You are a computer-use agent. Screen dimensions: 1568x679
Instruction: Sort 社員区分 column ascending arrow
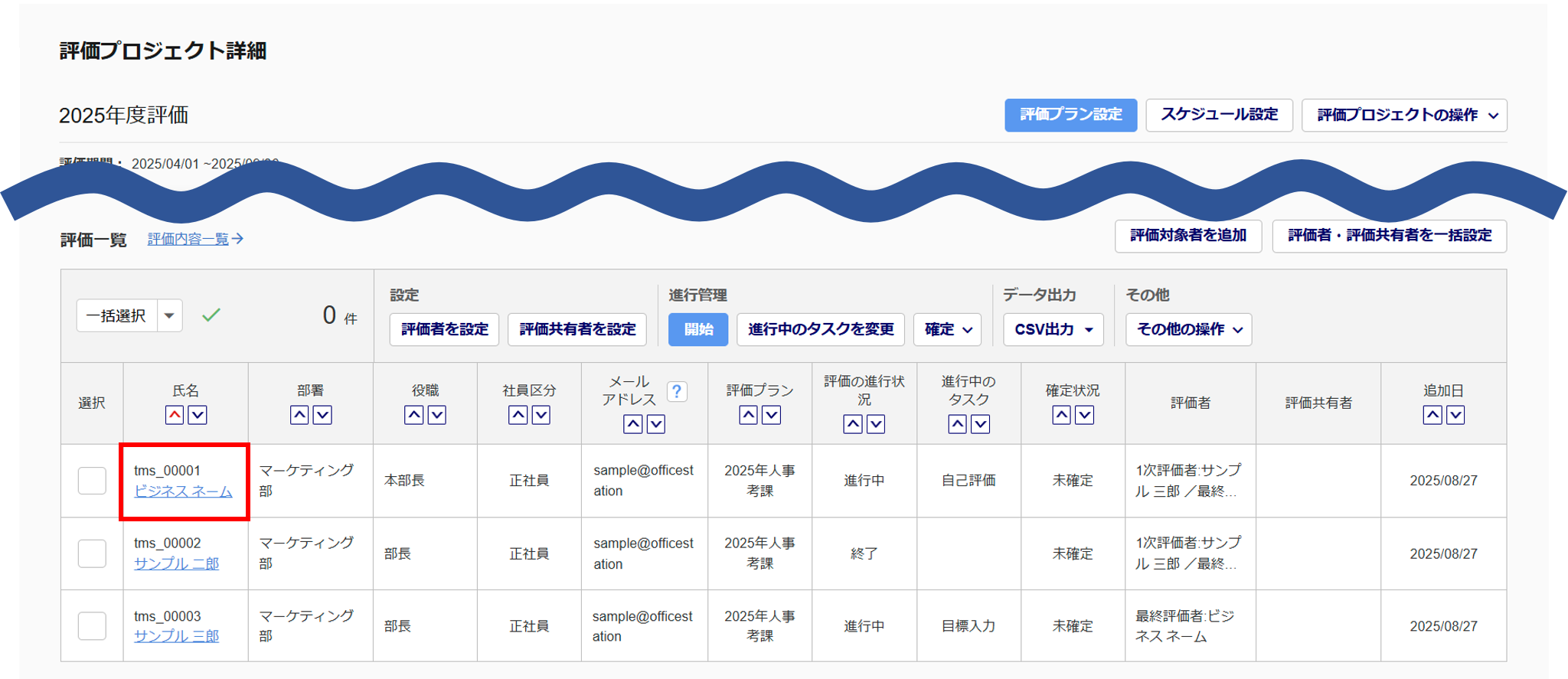tap(518, 415)
